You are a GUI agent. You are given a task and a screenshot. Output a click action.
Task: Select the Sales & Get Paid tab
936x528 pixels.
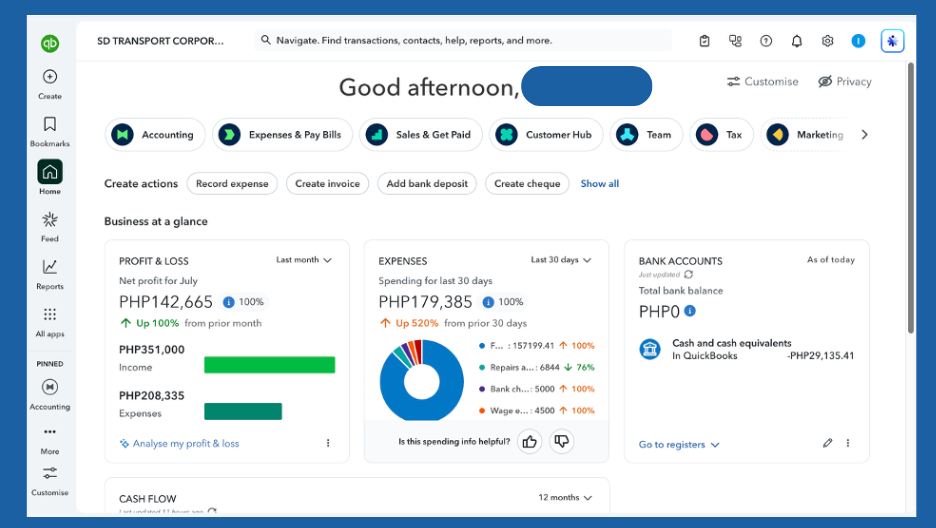click(x=421, y=135)
